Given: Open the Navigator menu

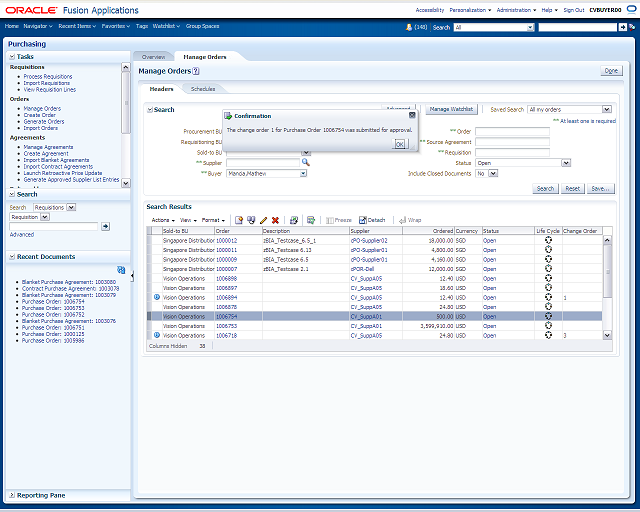Looking at the screenshot, I should click(38, 26).
